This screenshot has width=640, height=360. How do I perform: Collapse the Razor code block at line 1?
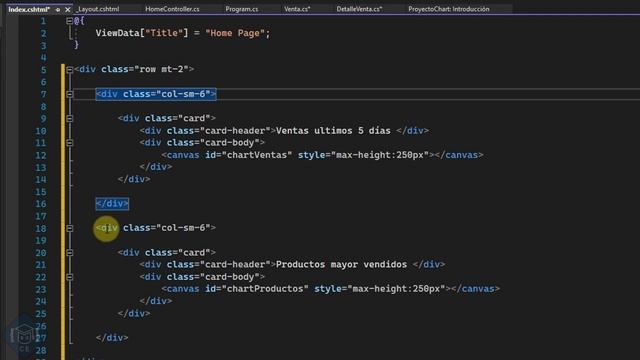(69, 21)
